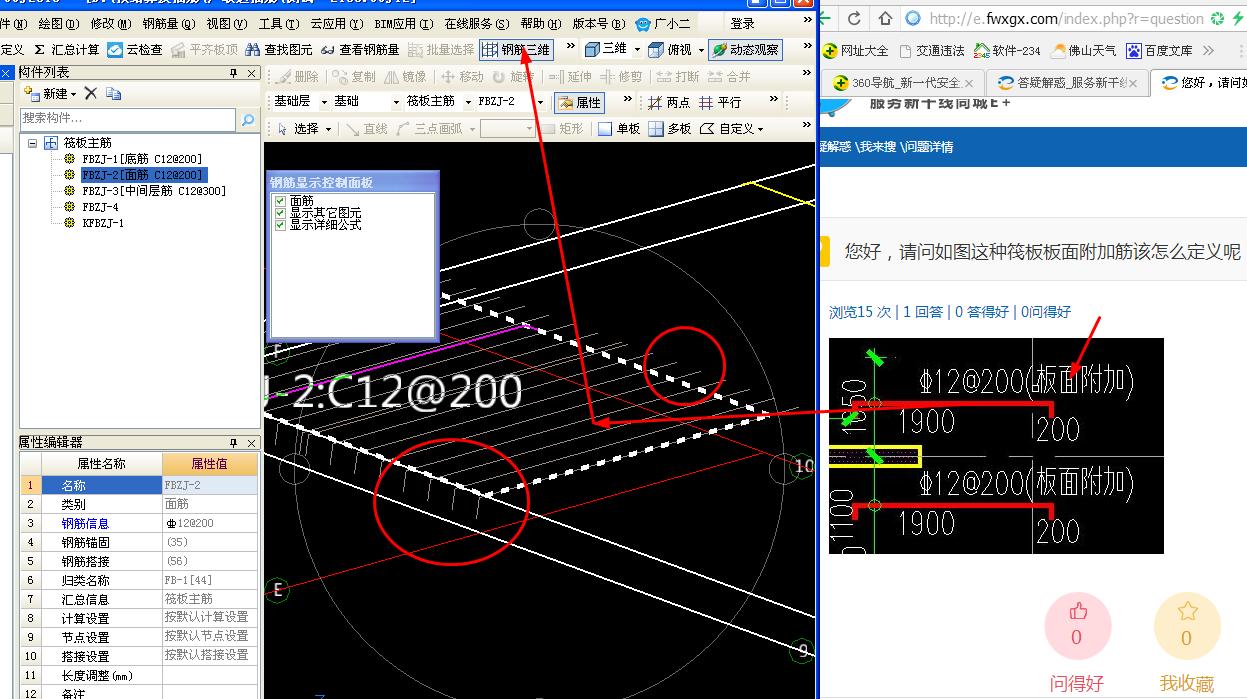This screenshot has height=699, width=1247.
Task: Click the 合并 merge tool
Action: 729,76
